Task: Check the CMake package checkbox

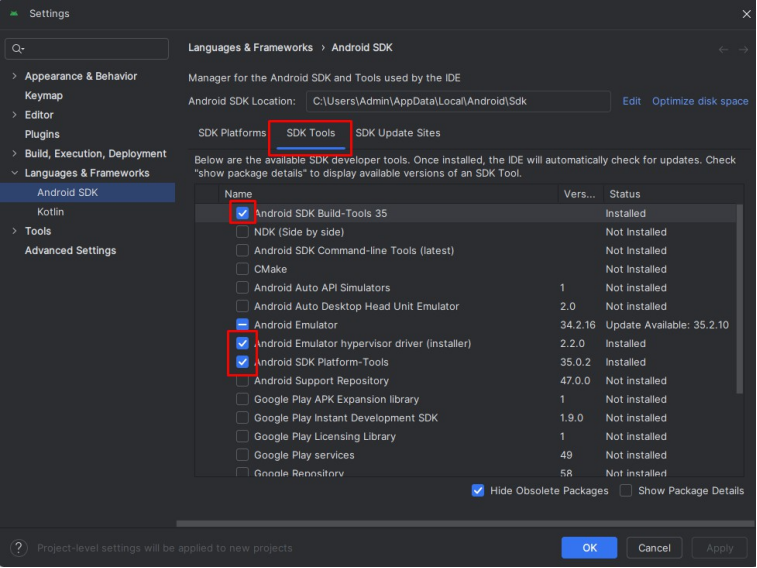Action: 242,269
